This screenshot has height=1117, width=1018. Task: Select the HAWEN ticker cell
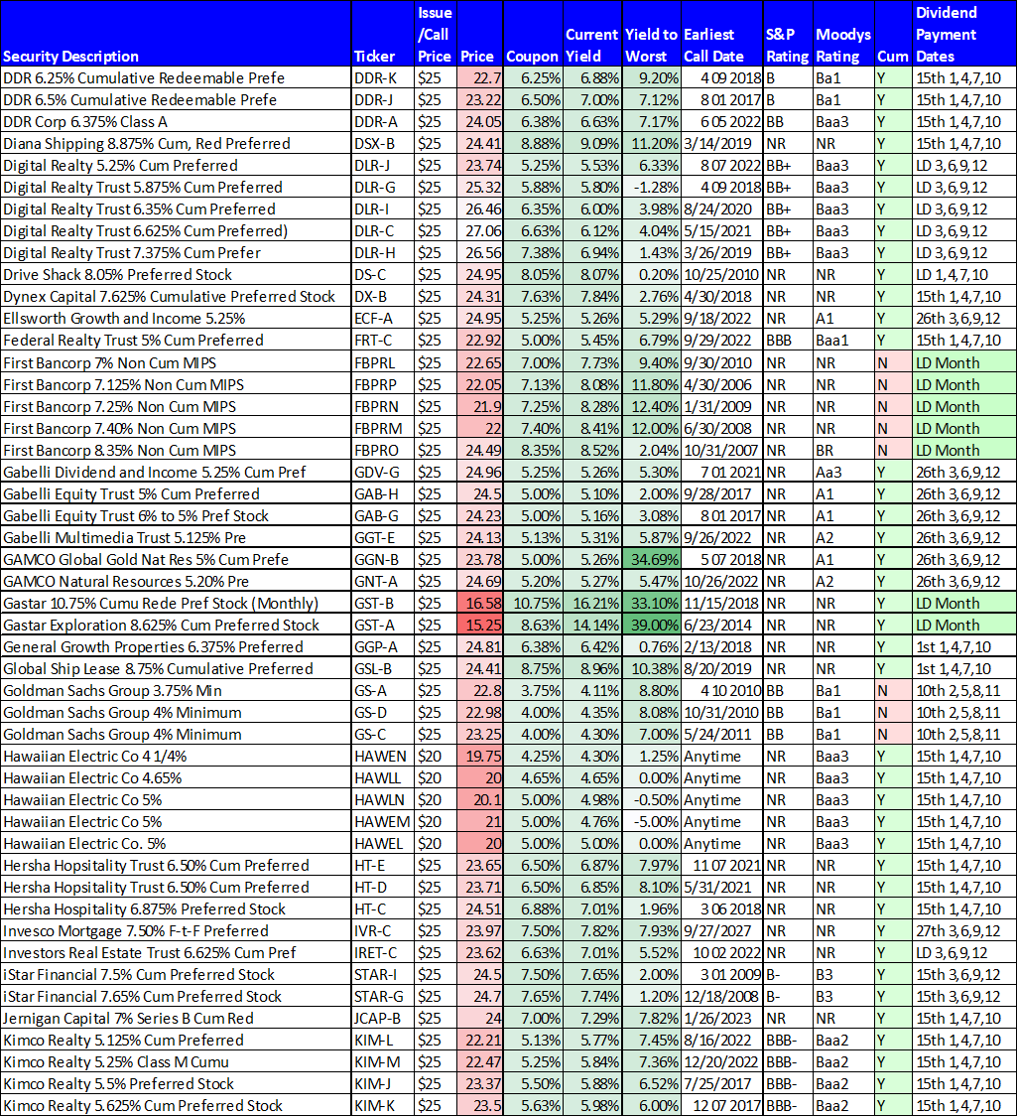tap(383, 756)
